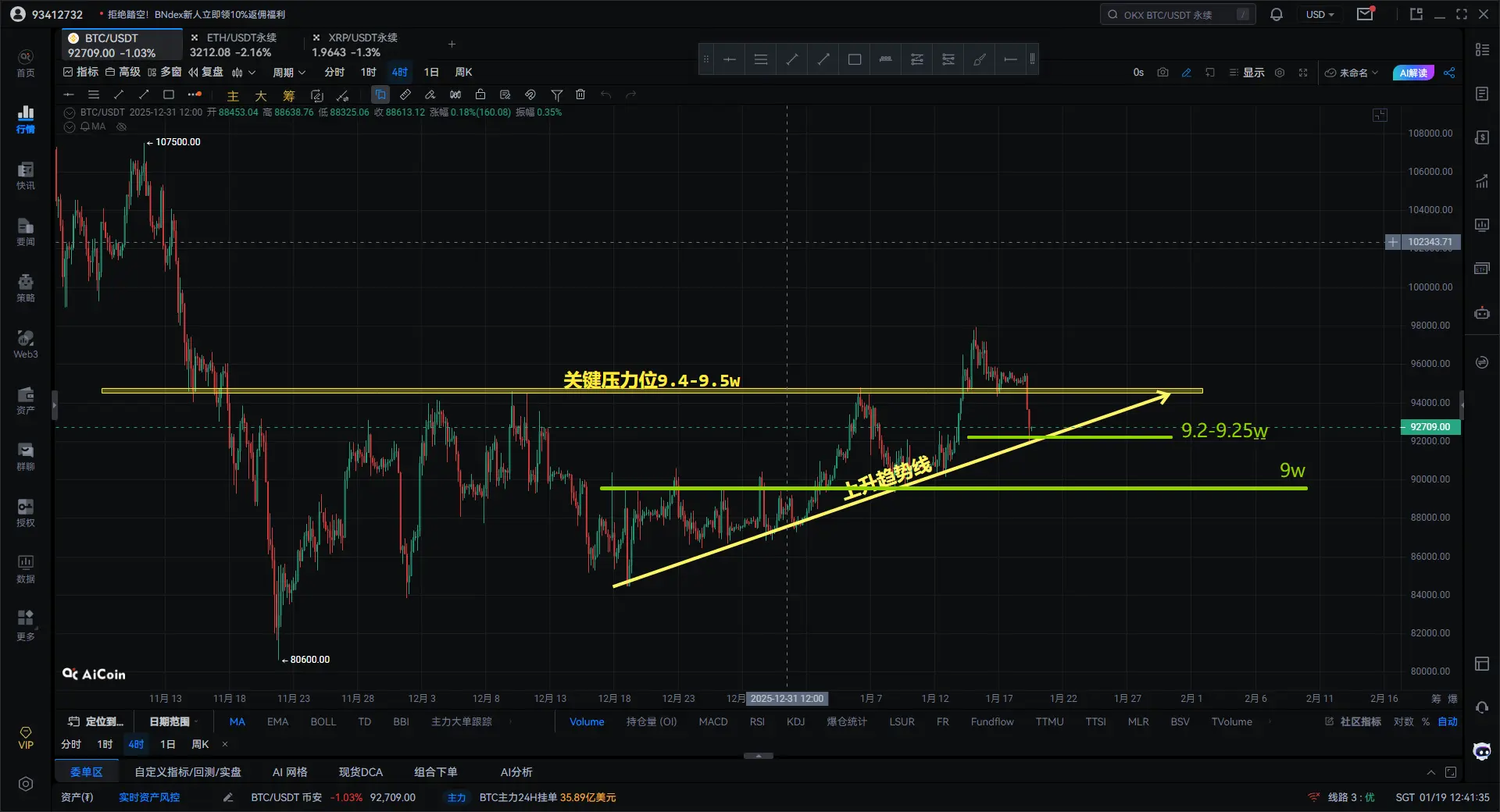Viewport: 1500px width, 812px height.
Task: Toggle the 自动 auto scale option
Action: tap(1448, 721)
